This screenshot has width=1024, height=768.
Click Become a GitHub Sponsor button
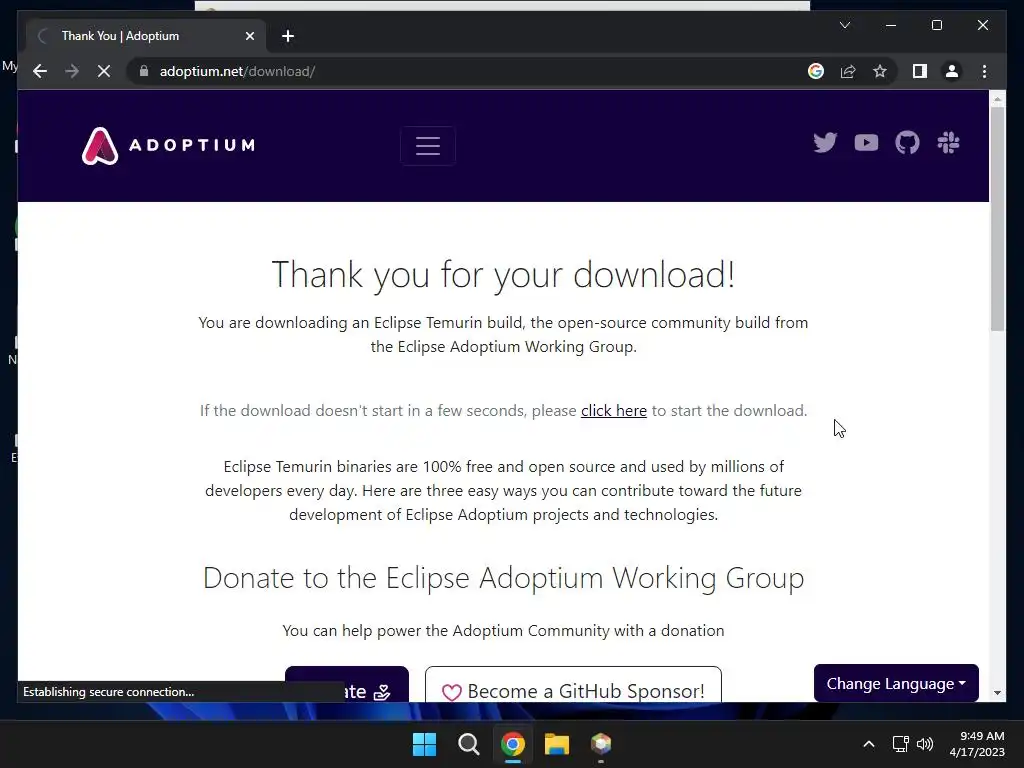point(573,686)
